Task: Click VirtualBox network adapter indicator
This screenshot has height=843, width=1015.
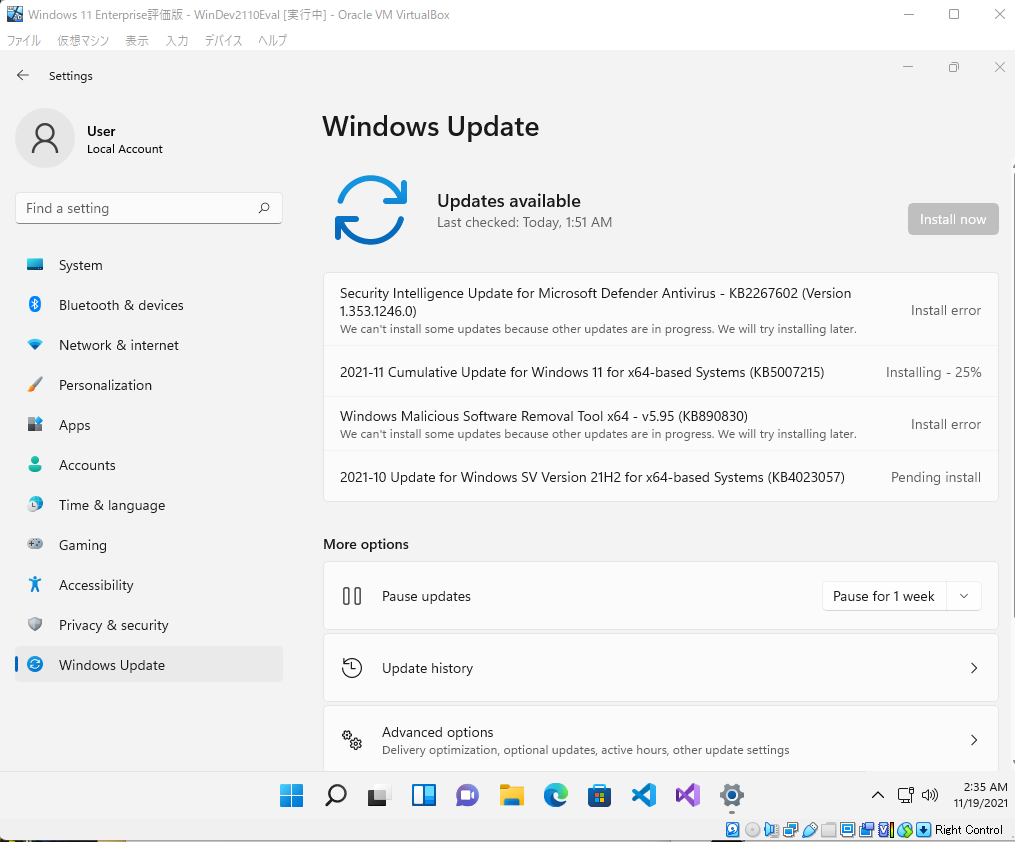Action: coord(790,829)
